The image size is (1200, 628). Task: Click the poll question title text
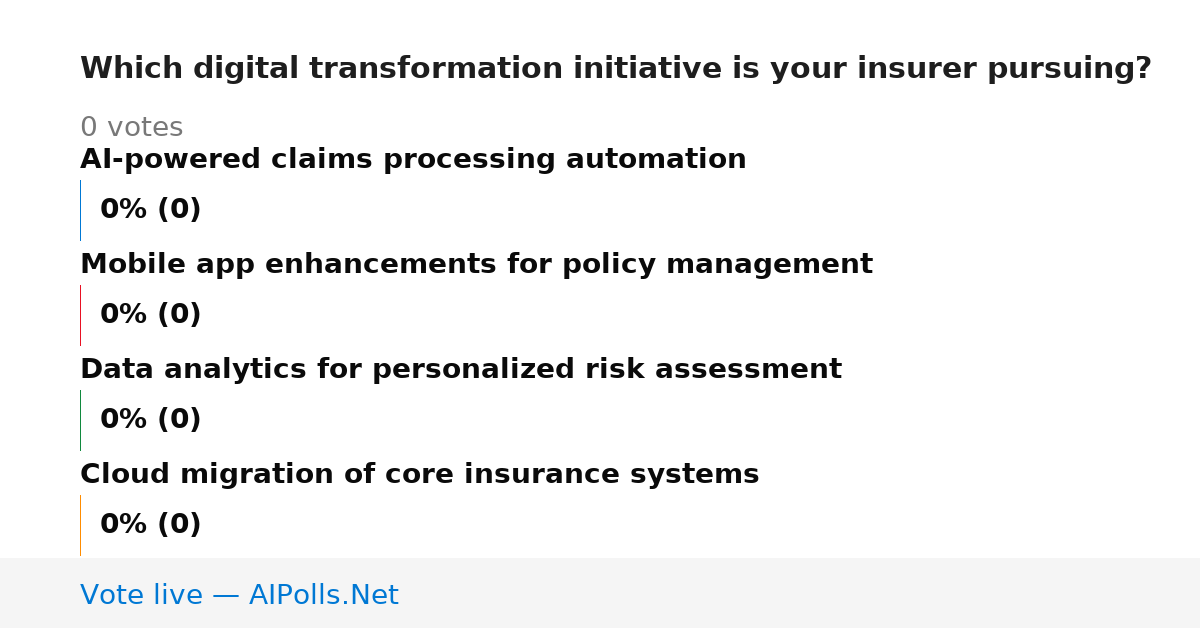tap(616, 69)
